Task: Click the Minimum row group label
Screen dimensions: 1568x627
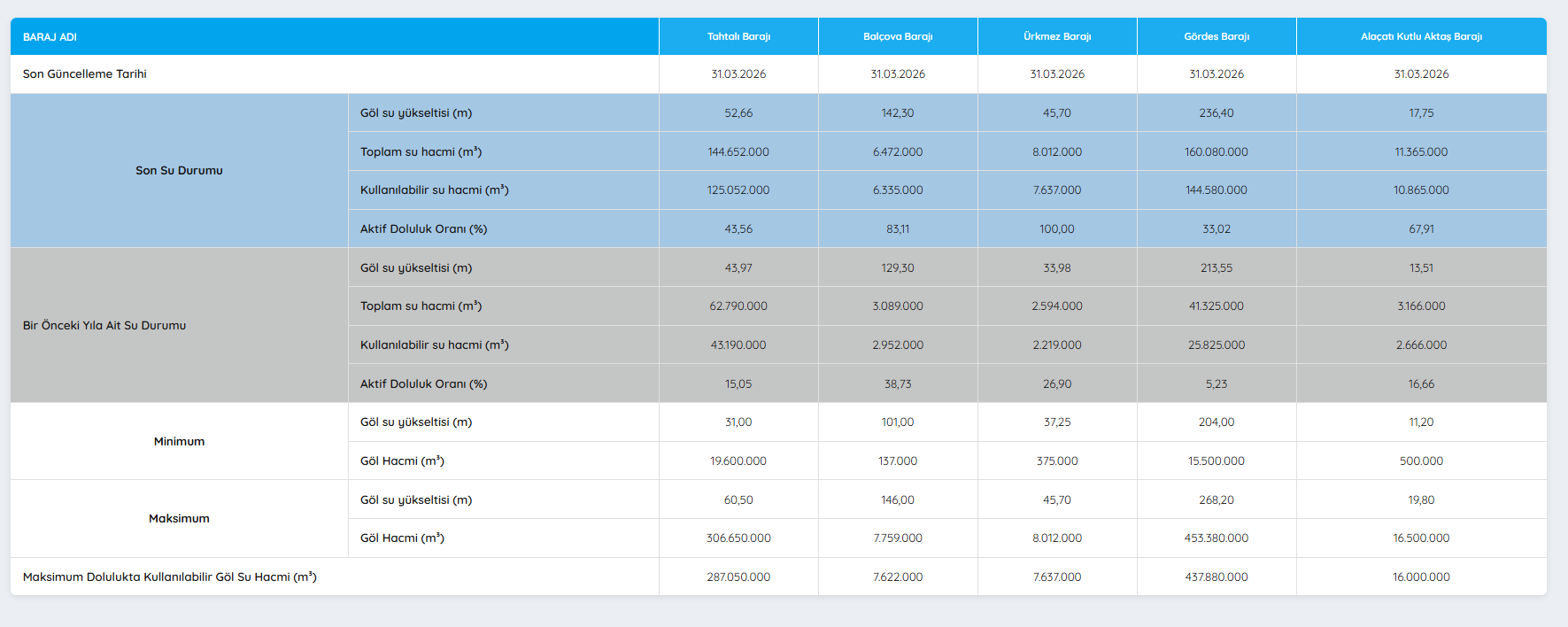Action: click(x=179, y=442)
